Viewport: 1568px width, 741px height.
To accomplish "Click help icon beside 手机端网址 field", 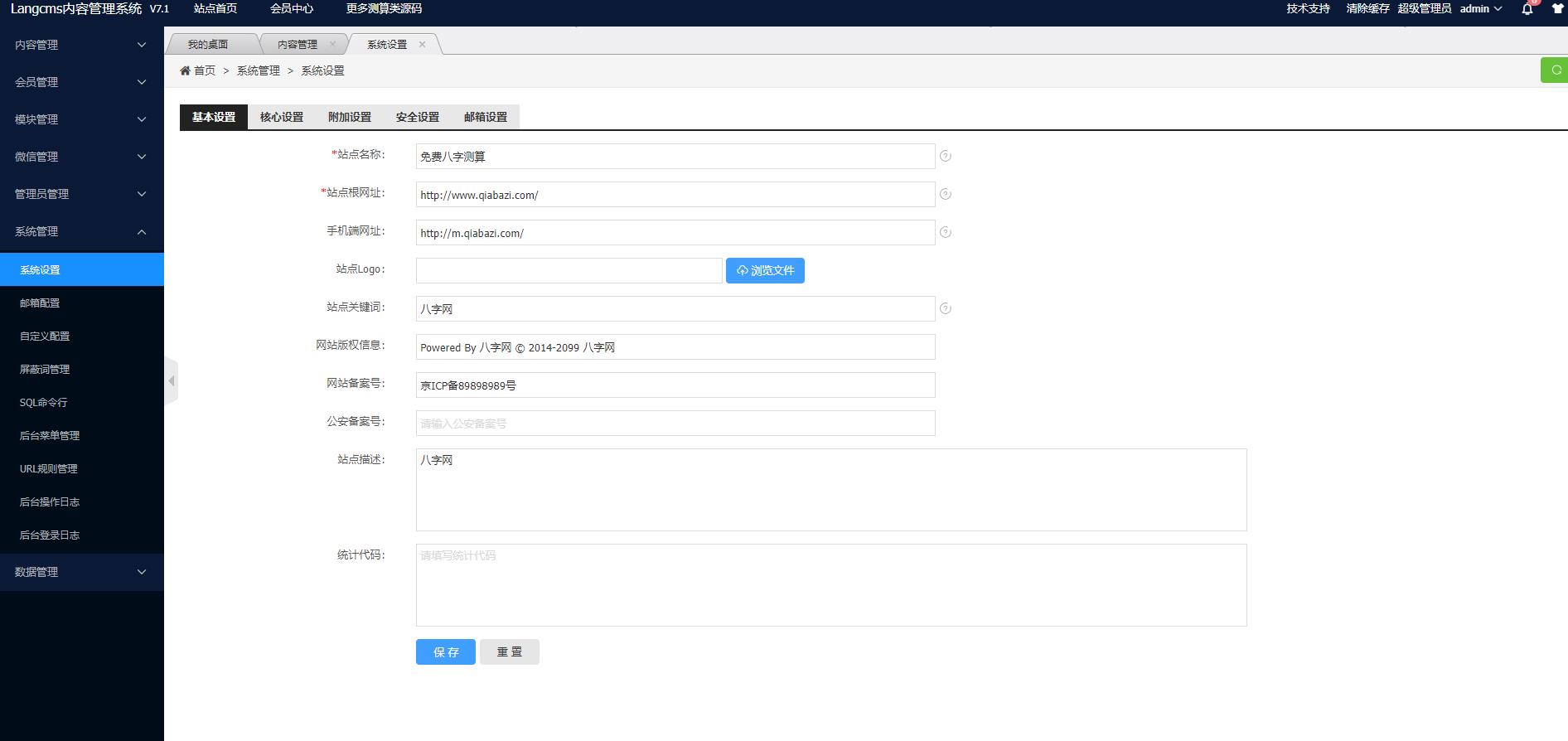I will tap(945, 232).
